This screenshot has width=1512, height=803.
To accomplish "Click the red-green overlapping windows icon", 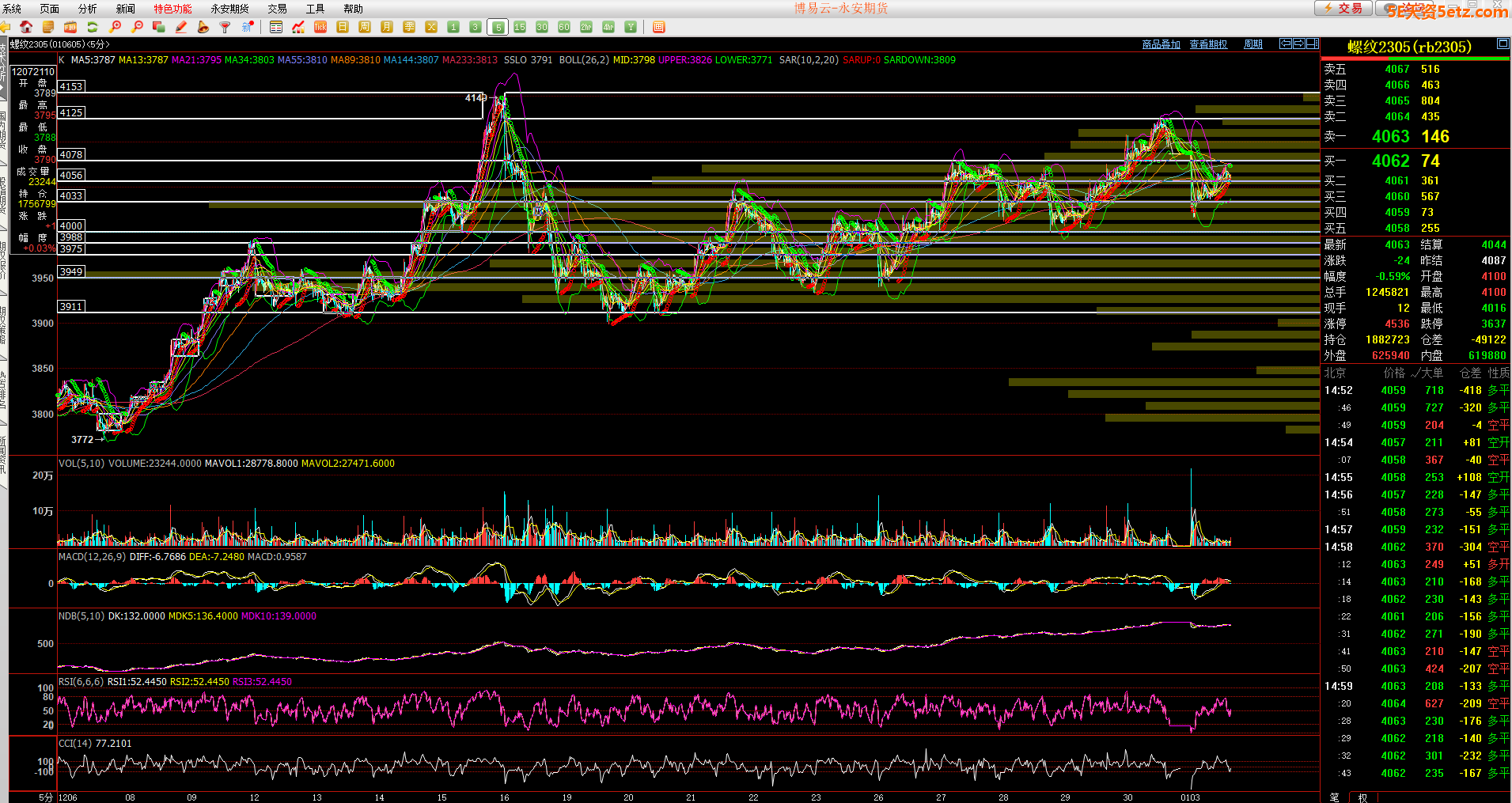I will click(159, 27).
